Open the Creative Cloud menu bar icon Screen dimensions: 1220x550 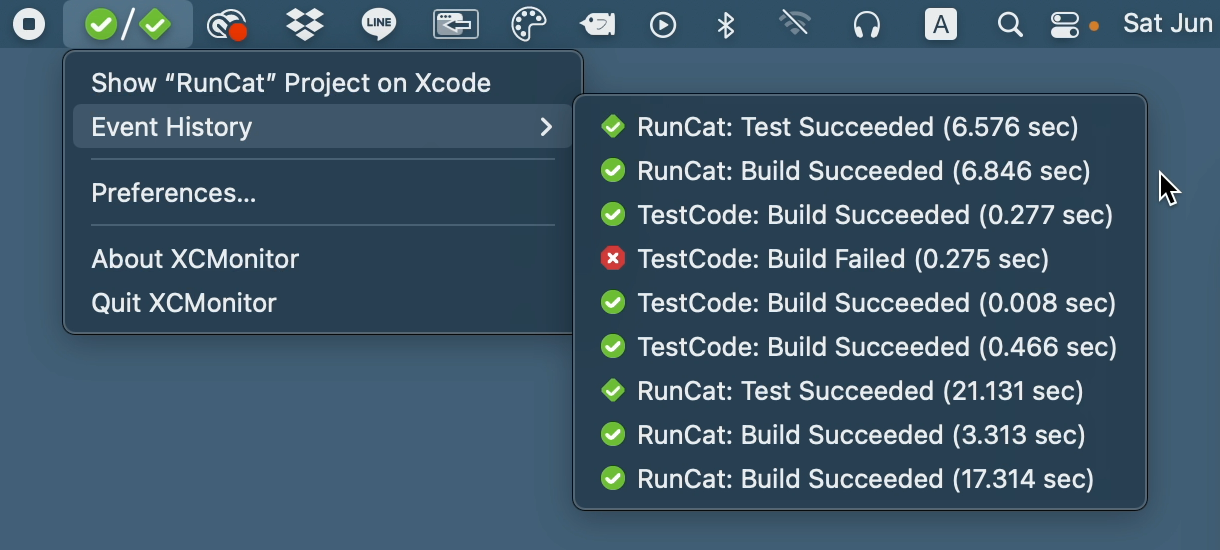pos(227,24)
